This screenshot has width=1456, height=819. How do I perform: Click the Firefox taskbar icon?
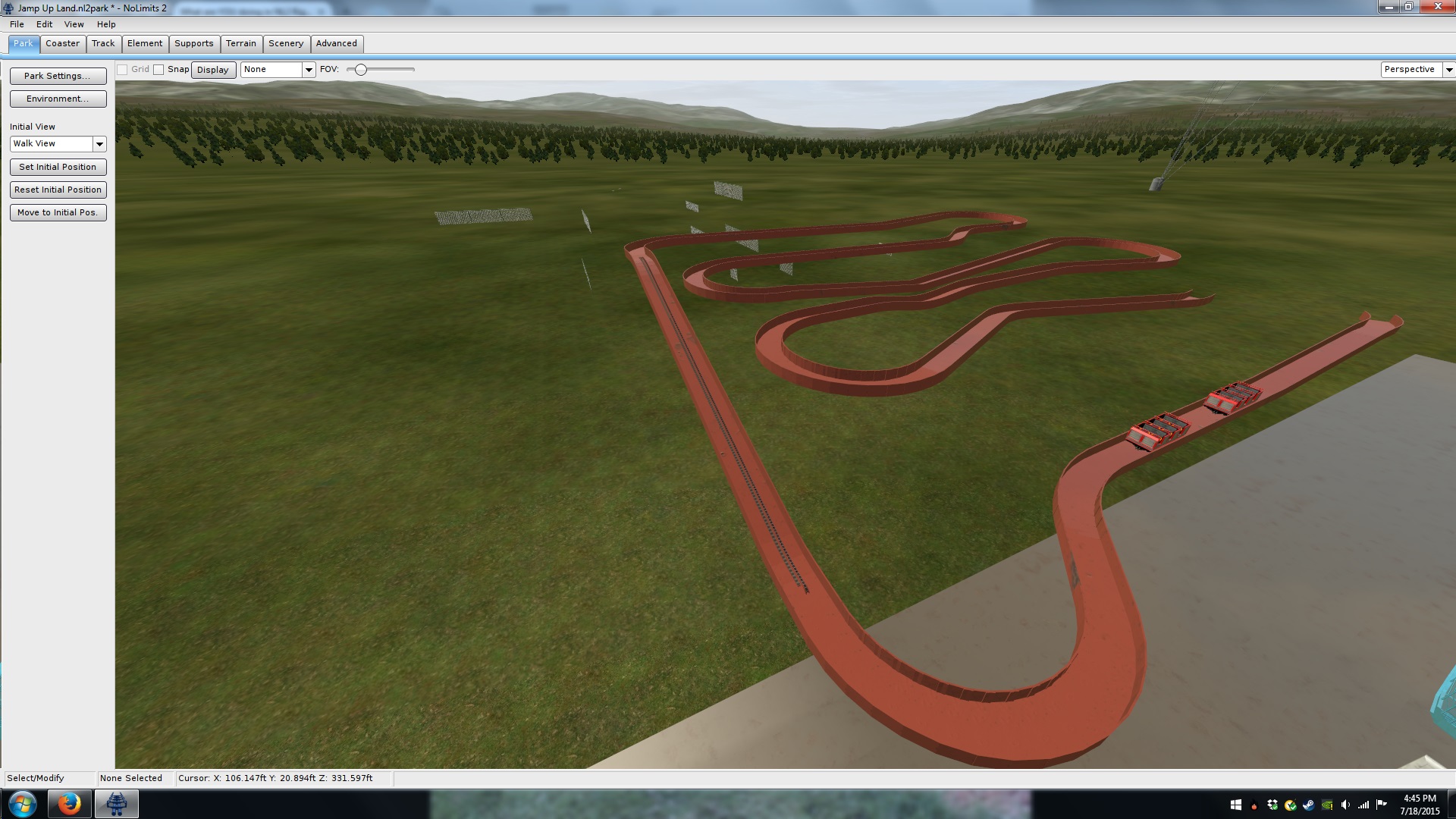[x=69, y=803]
